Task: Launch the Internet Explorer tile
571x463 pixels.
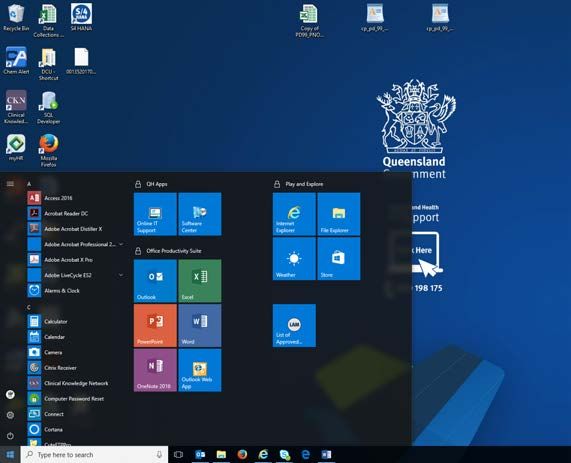Action: pyautogui.click(x=294, y=214)
